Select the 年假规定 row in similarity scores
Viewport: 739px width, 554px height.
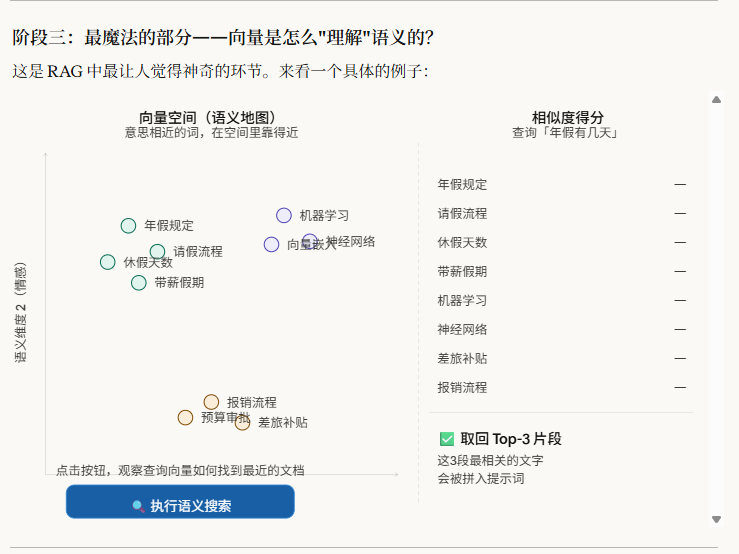(x=560, y=185)
